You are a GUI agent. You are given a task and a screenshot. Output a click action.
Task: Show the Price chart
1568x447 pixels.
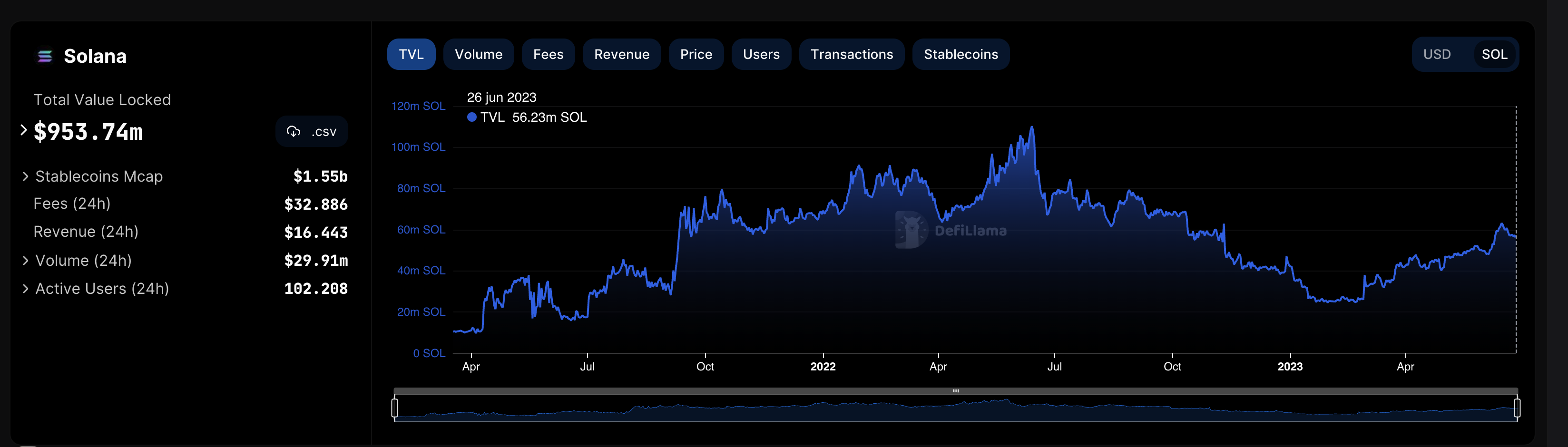696,55
